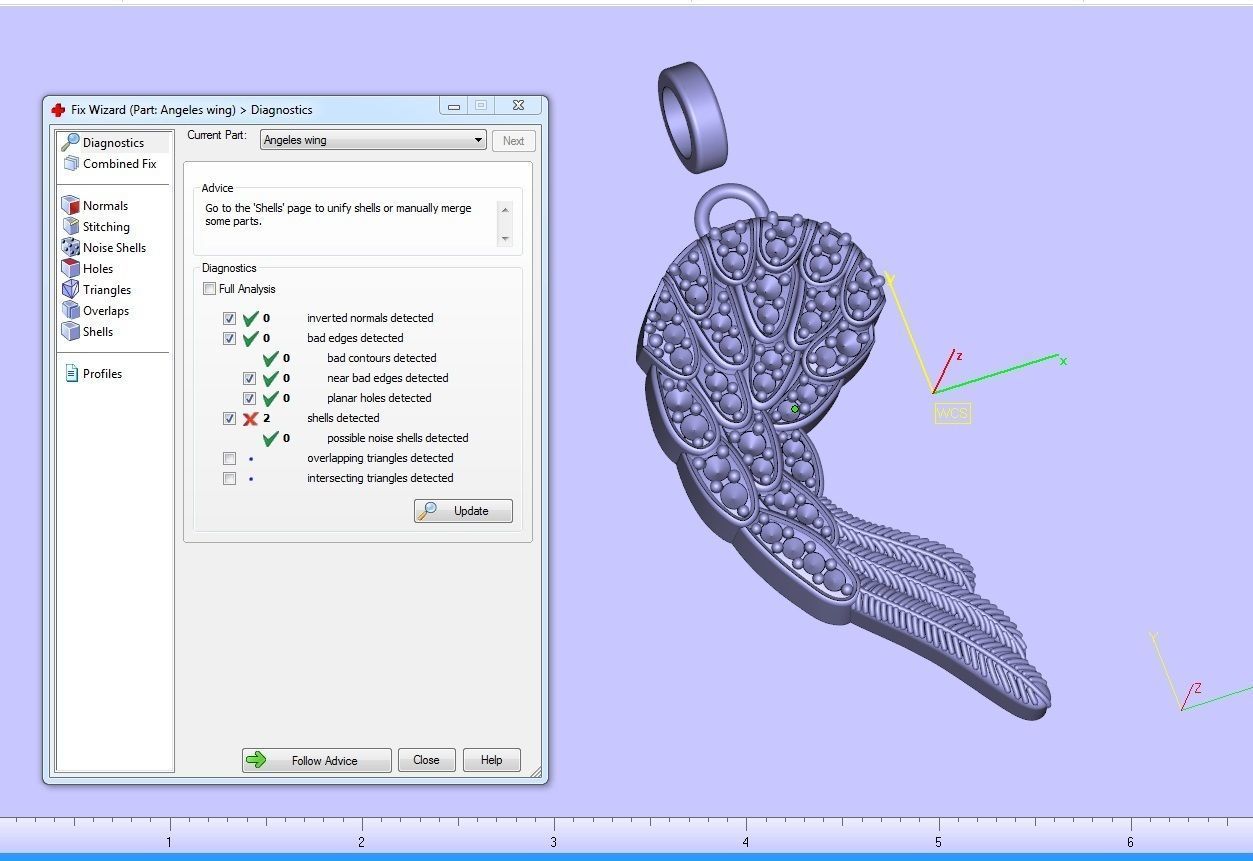1253x861 pixels.
Task: Enable the intersecting triangles detected checkbox
Action: coord(229,478)
